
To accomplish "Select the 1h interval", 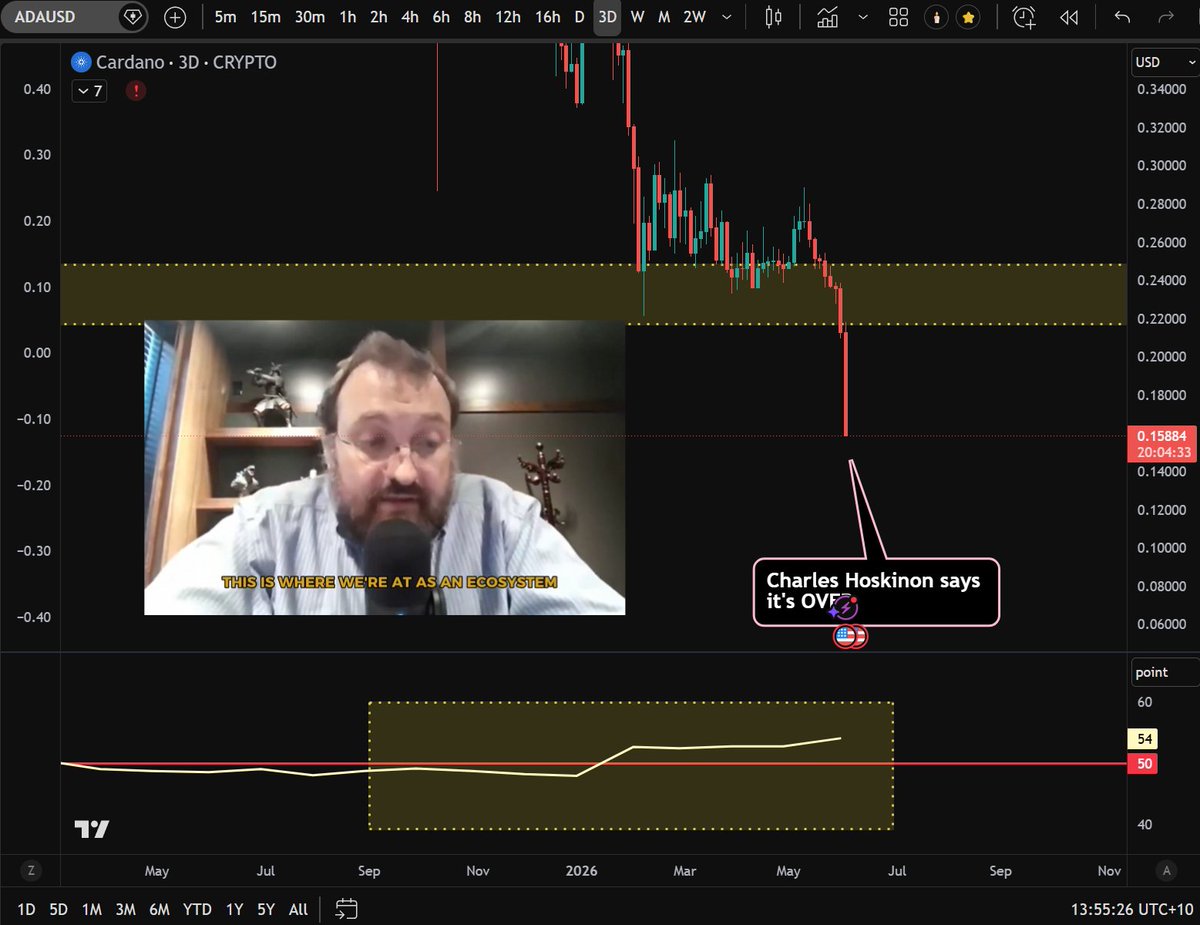I will pos(347,17).
